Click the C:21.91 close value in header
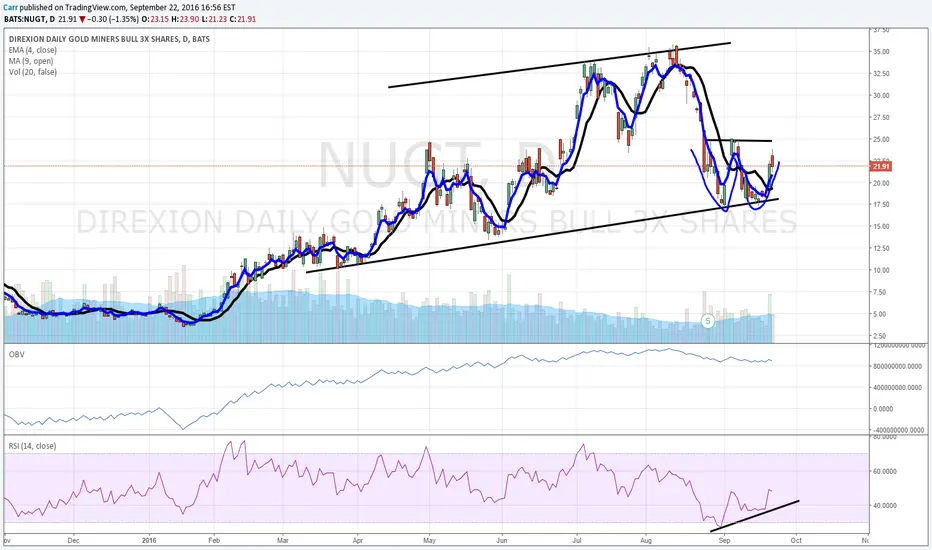Screen dimensions: 932x550 point(242,19)
